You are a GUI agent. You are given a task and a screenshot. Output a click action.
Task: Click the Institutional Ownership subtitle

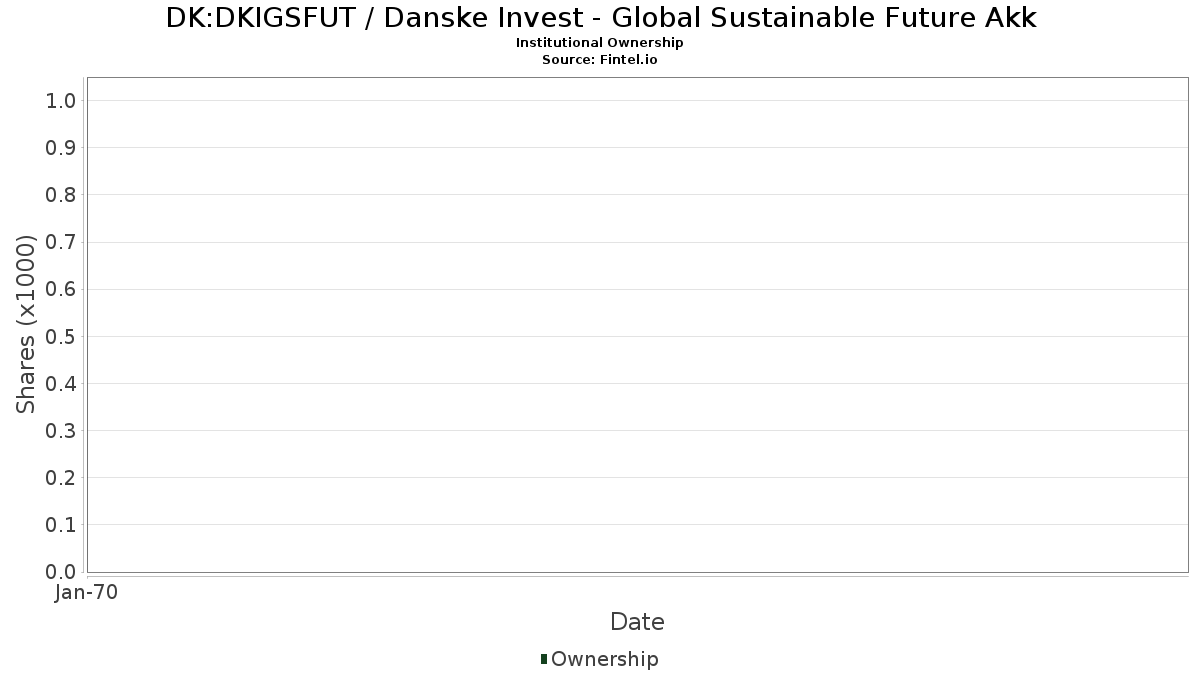click(x=600, y=43)
